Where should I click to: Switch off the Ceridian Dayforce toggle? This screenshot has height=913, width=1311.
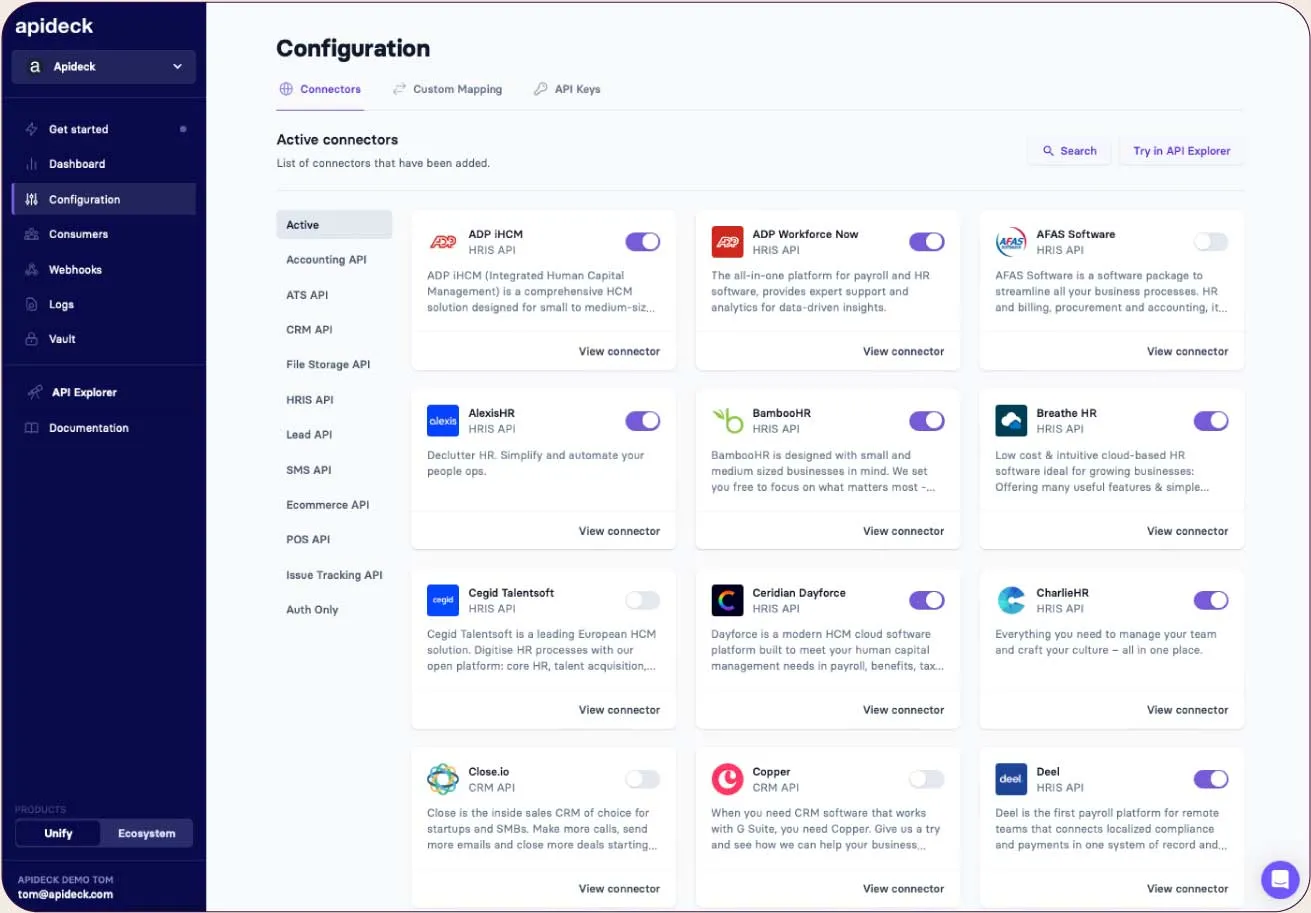[927, 600]
